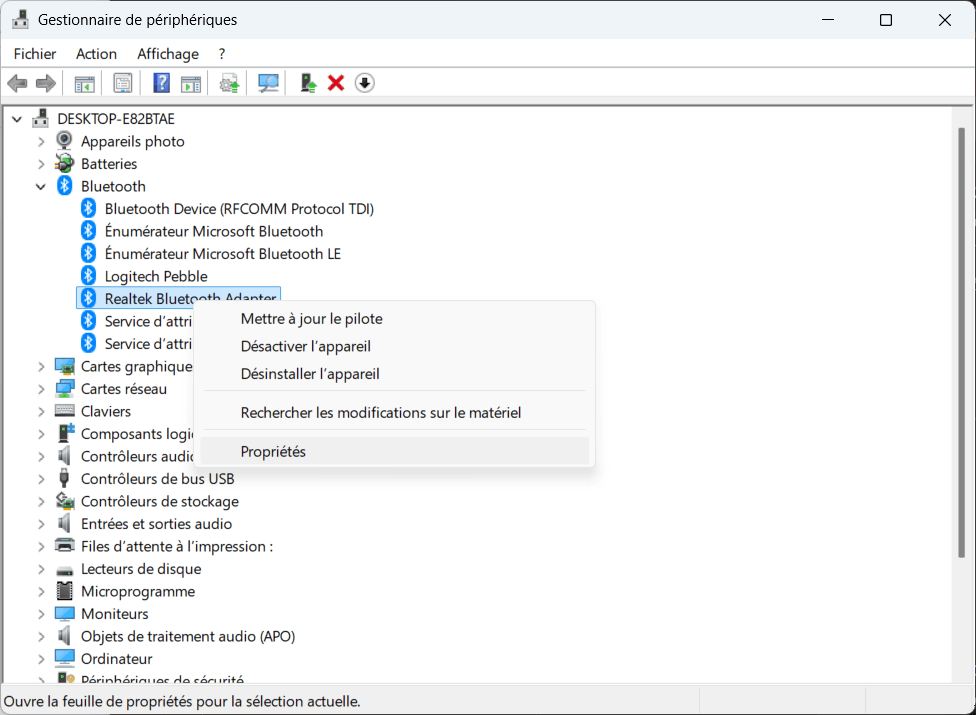Minimize the Gestionnaire de périphériques window

(x=828, y=20)
